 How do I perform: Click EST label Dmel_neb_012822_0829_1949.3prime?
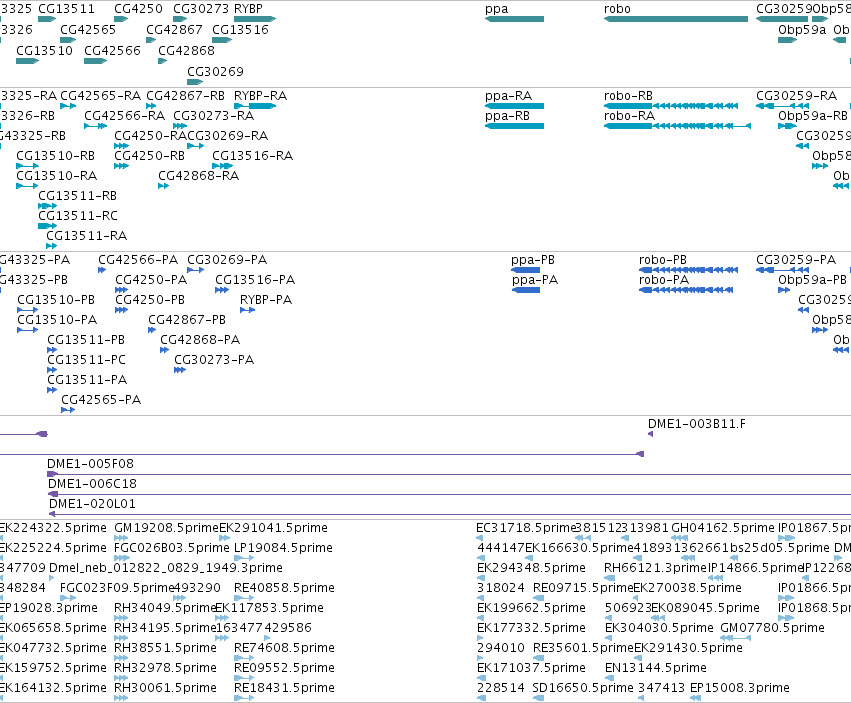tap(166, 568)
